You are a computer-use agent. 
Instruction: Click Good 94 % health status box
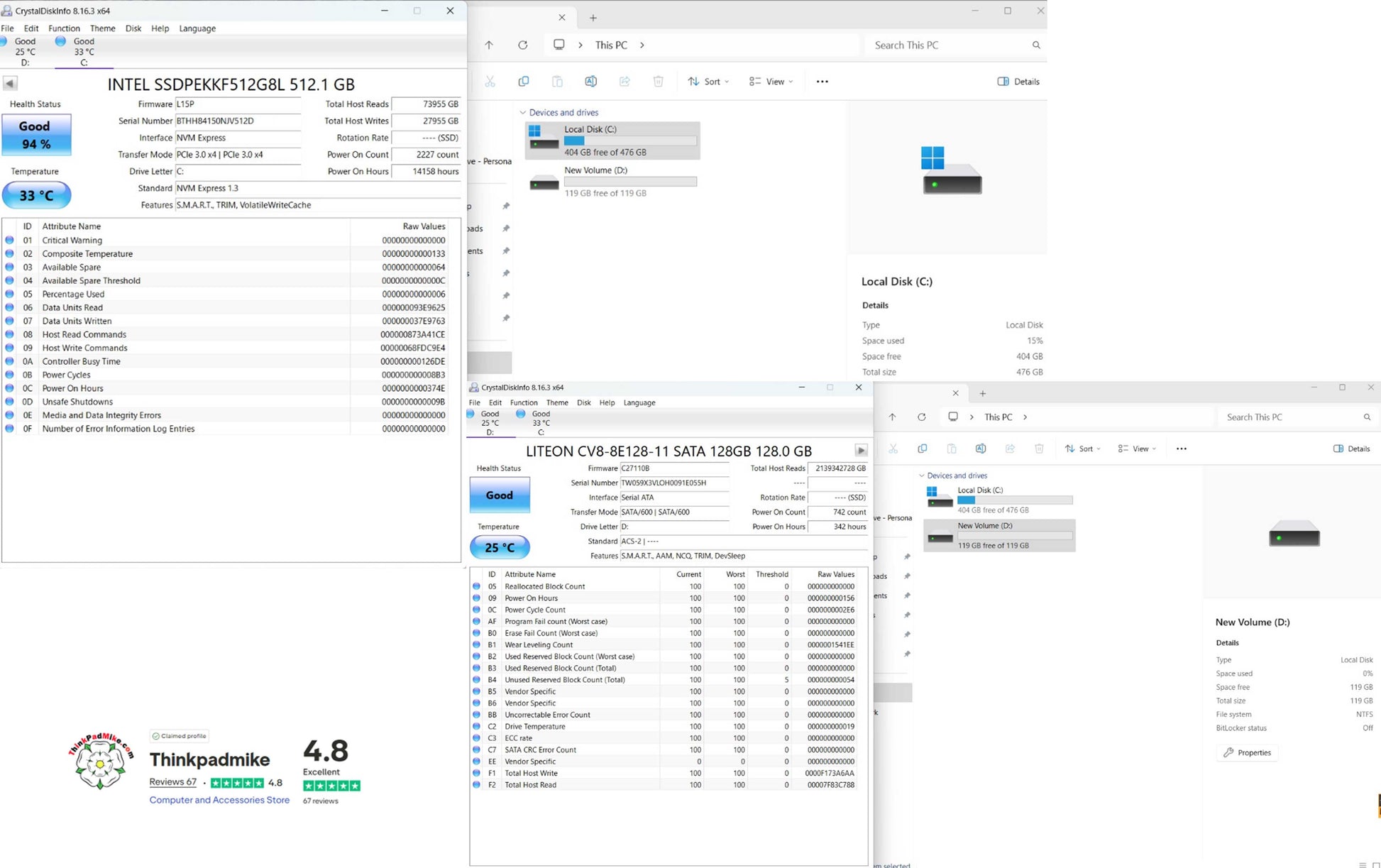[36, 134]
